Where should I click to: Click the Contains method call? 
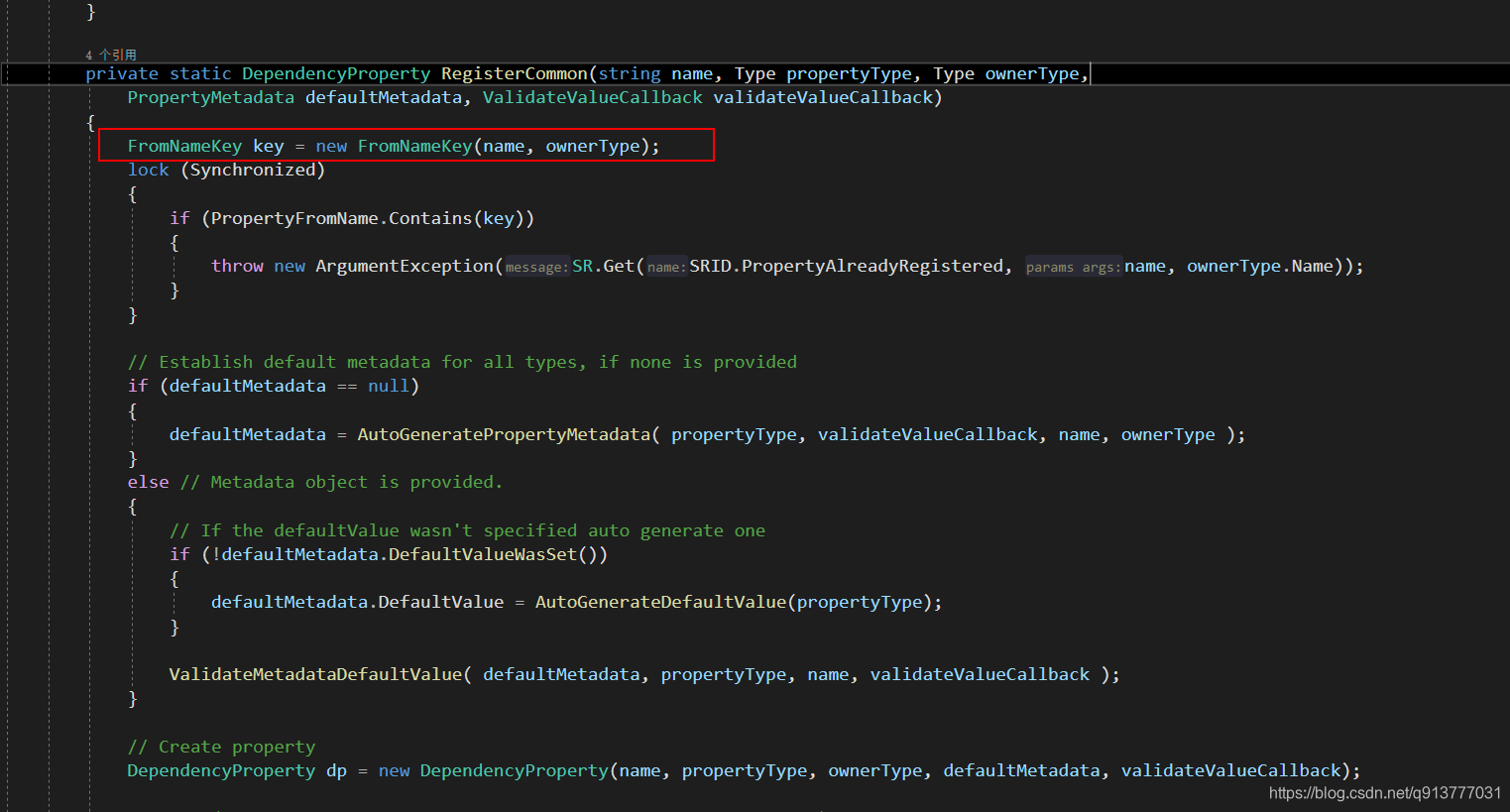click(x=430, y=218)
